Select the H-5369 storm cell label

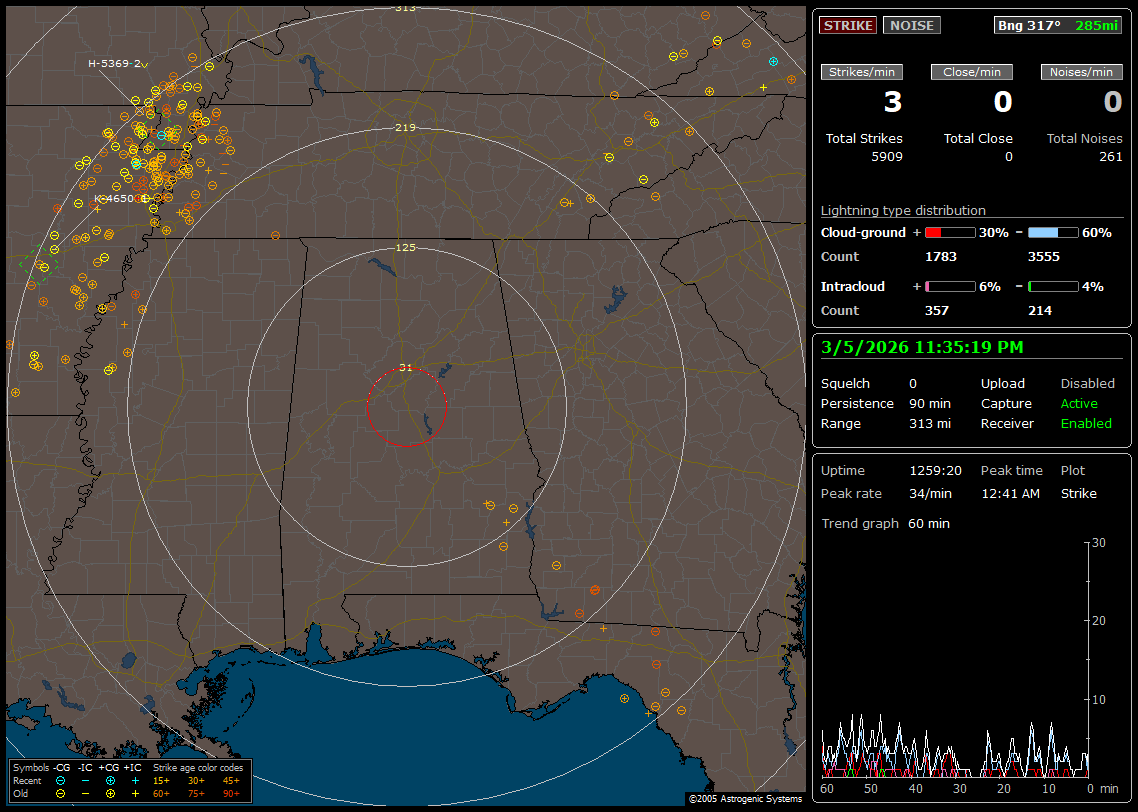pyautogui.click(x=114, y=64)
